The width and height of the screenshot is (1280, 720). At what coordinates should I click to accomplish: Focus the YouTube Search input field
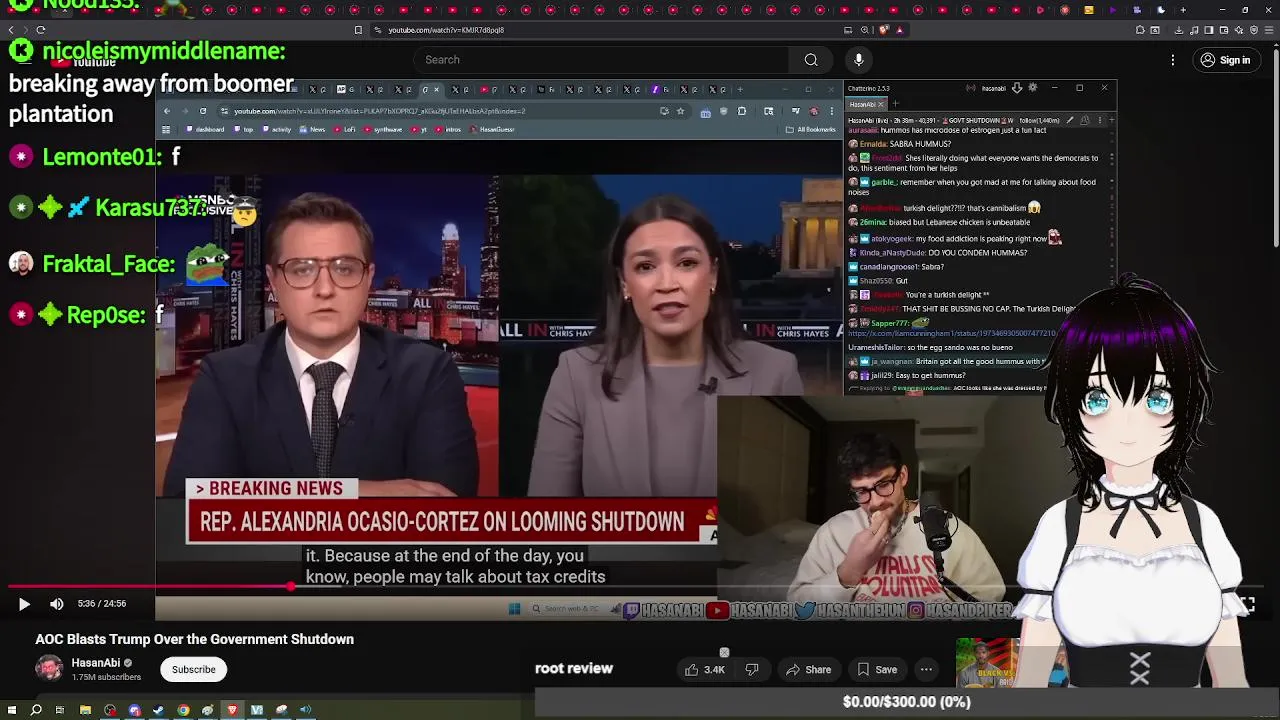pos(602,60)
